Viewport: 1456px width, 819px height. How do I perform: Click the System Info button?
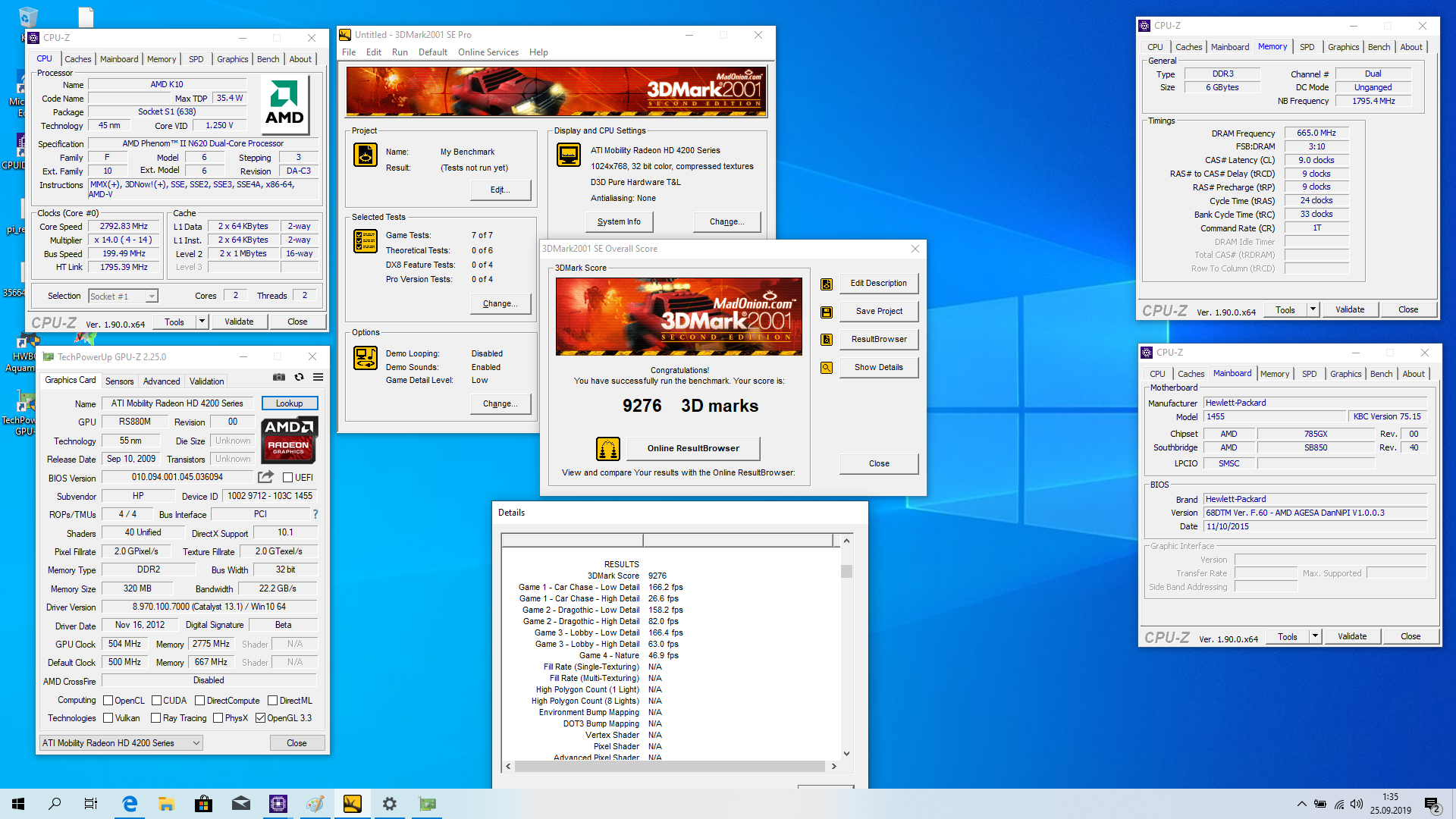[x=619, y=221]
